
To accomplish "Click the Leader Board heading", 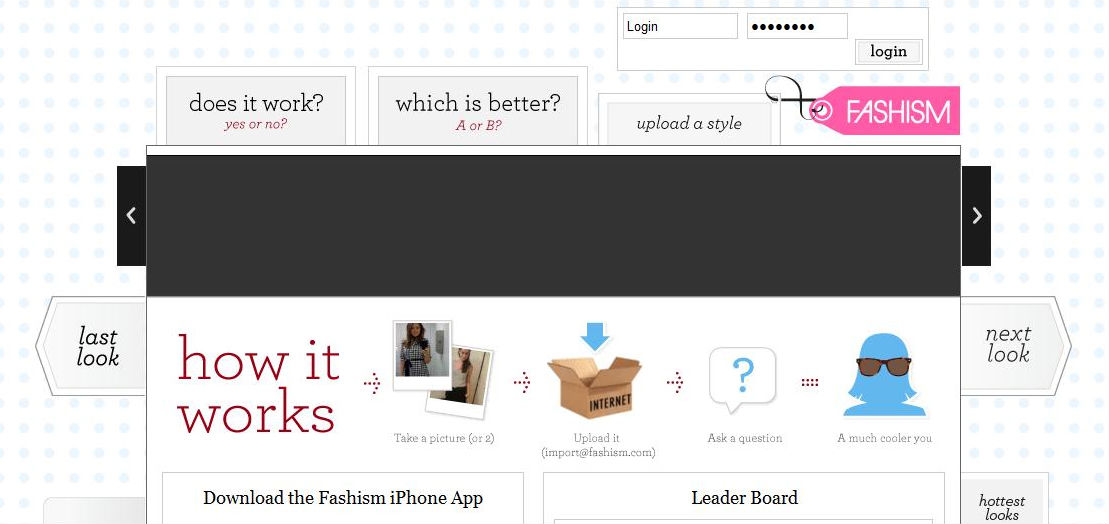I will tap(744, 498).
